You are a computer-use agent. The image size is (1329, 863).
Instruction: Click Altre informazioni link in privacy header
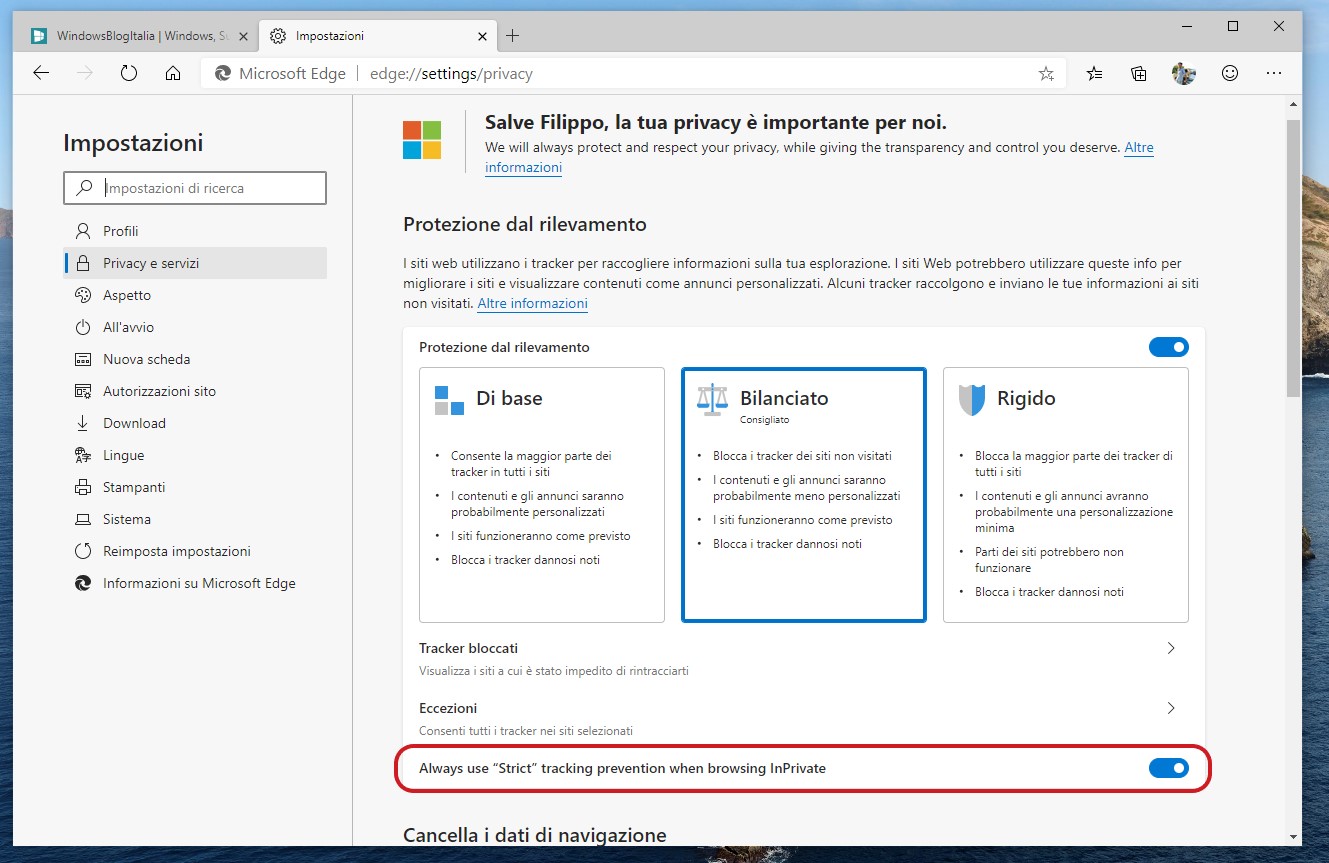(1139, 147)
